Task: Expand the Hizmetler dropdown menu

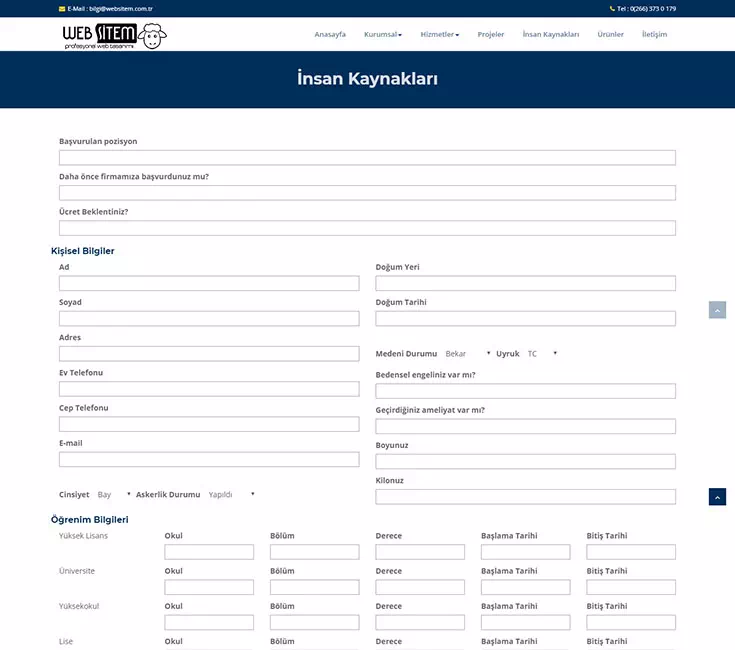Action: point(440,34)
